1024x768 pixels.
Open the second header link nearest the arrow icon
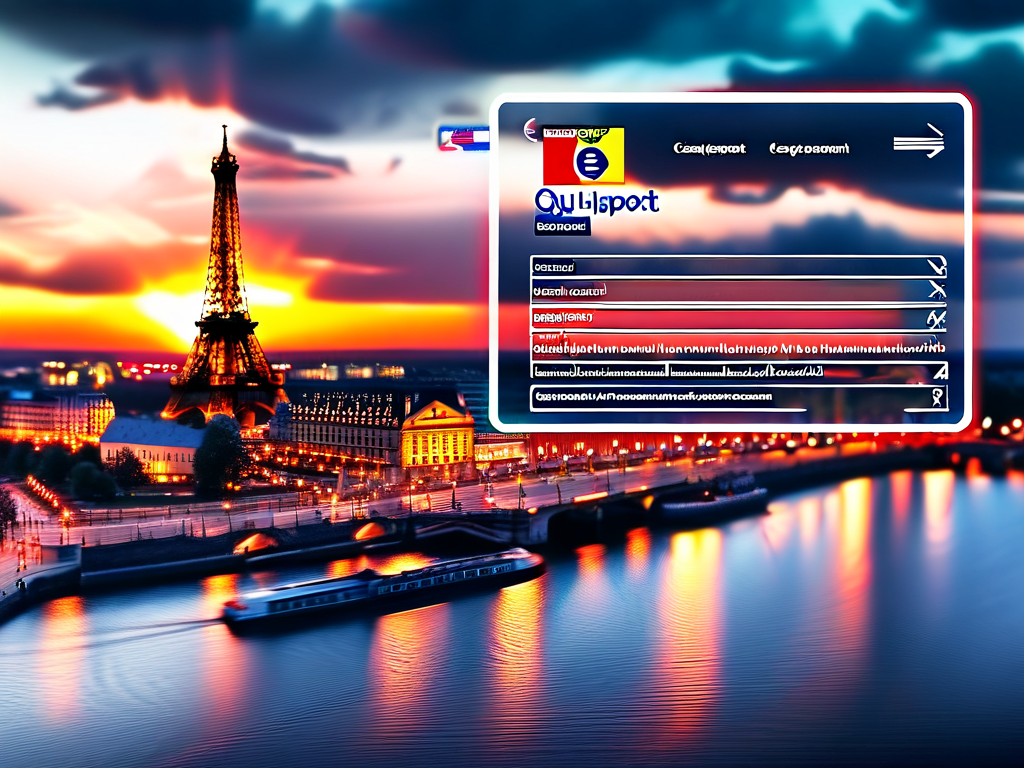tap(808, 149)
